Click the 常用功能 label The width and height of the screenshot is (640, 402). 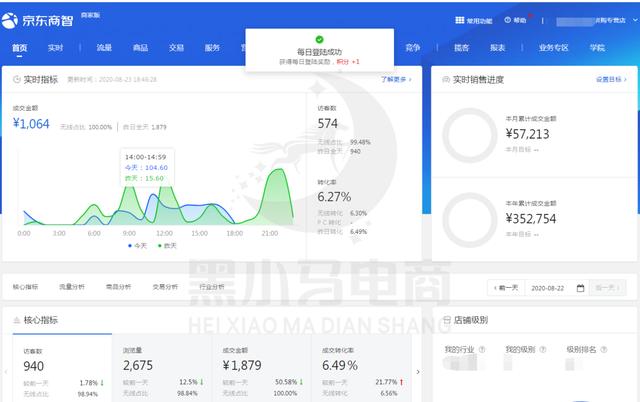(x=480, y=21)
